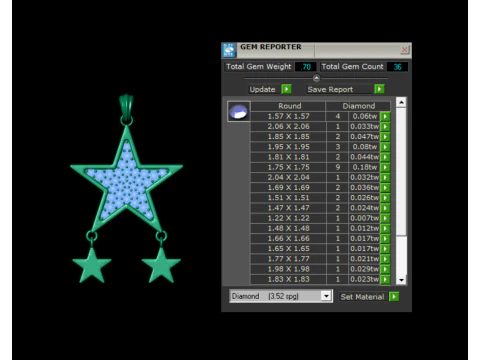Click the 0.08tw weight cell
The width and height of the screenshot is (480, 360).
point(365,147)
